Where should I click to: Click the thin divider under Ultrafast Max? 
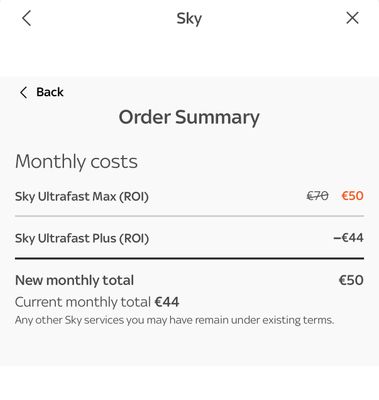coord(189,216)
